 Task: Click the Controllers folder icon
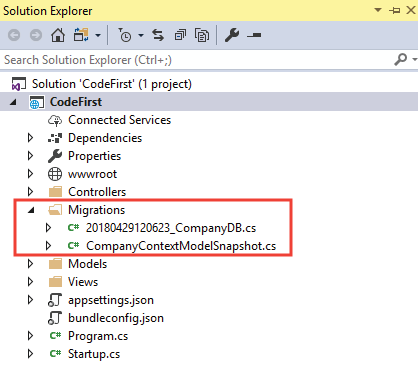click(x=55, y=192)
